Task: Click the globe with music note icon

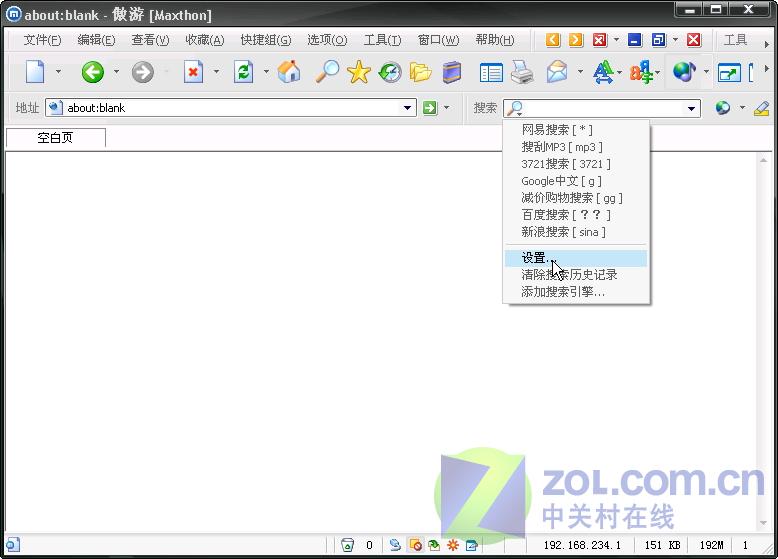Action: (x=684, y=72)
